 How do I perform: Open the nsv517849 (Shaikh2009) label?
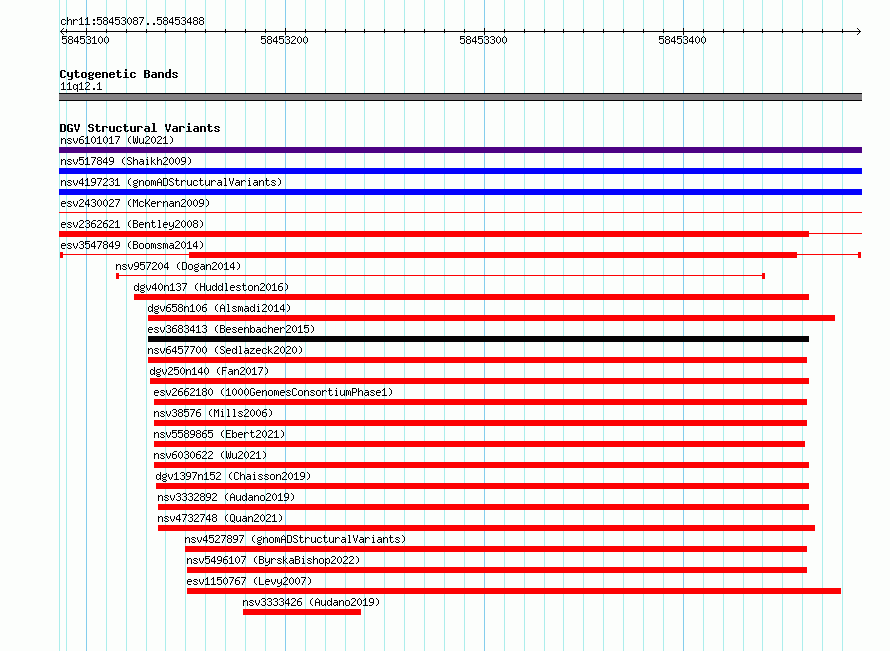[126, 161]
